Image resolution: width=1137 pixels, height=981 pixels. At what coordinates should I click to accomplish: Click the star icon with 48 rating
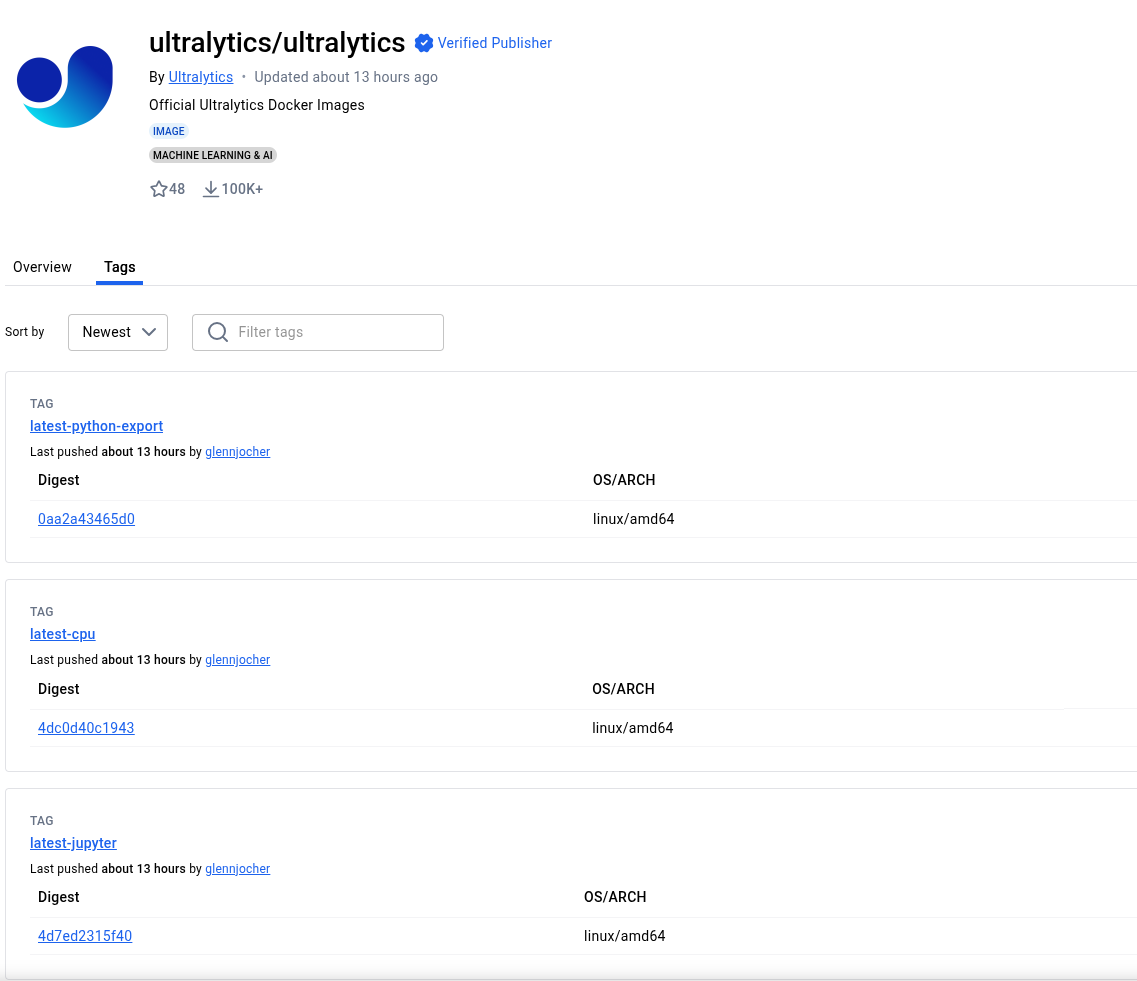click(x=159, y=189)
